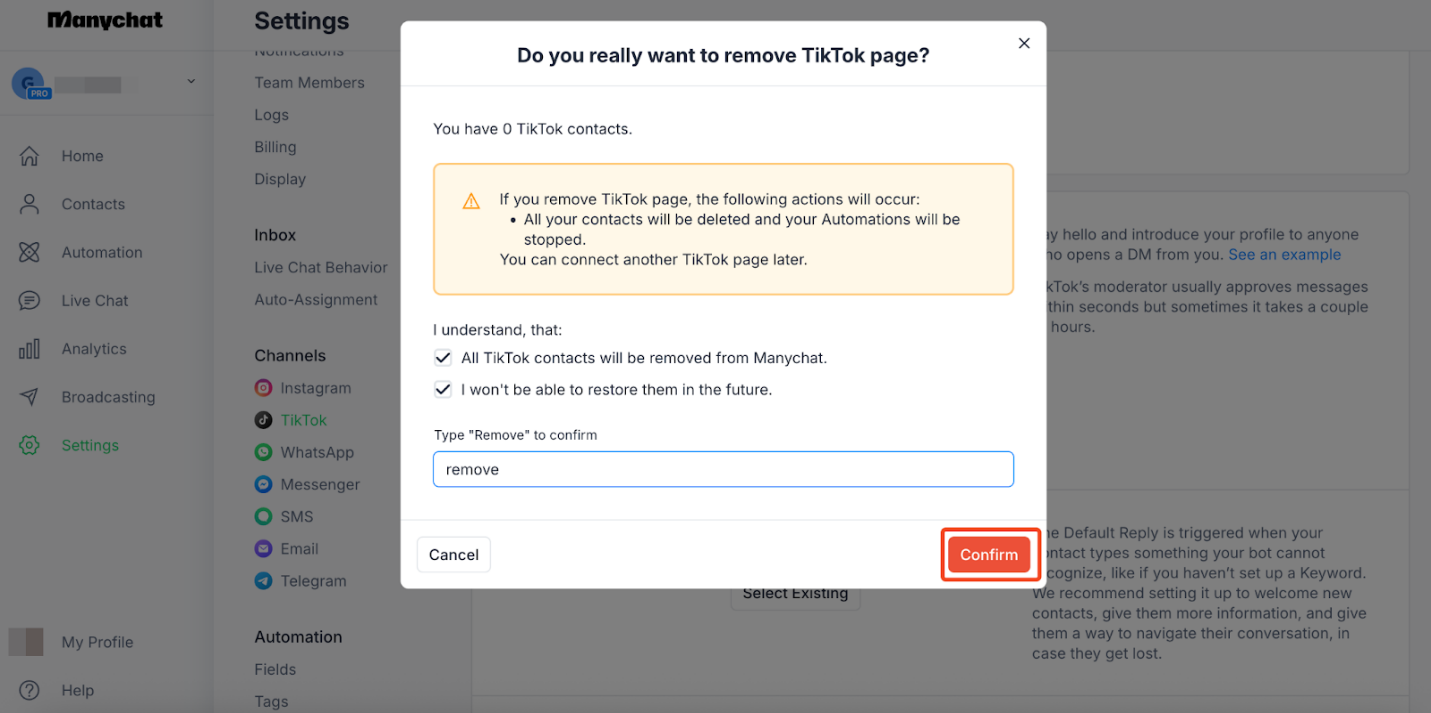Click the Broadcasting paper plane icon

pyautogui.click(x=30, y=397)
